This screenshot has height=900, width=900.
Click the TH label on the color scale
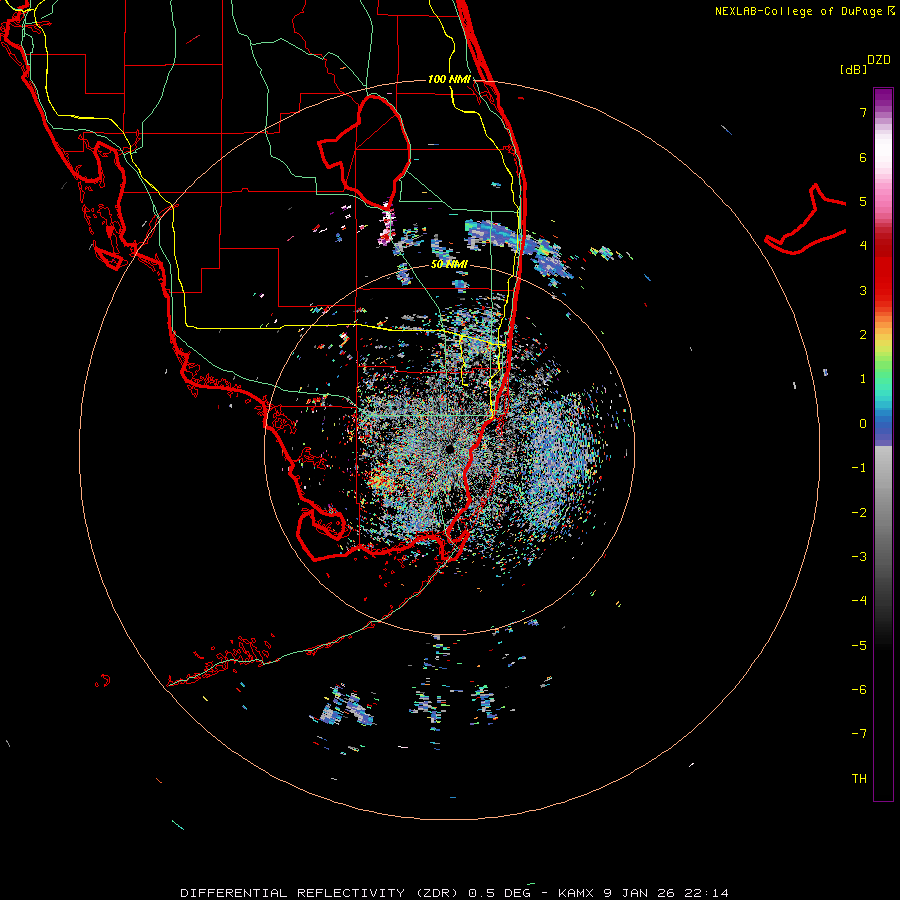click(x=859, y=778)
